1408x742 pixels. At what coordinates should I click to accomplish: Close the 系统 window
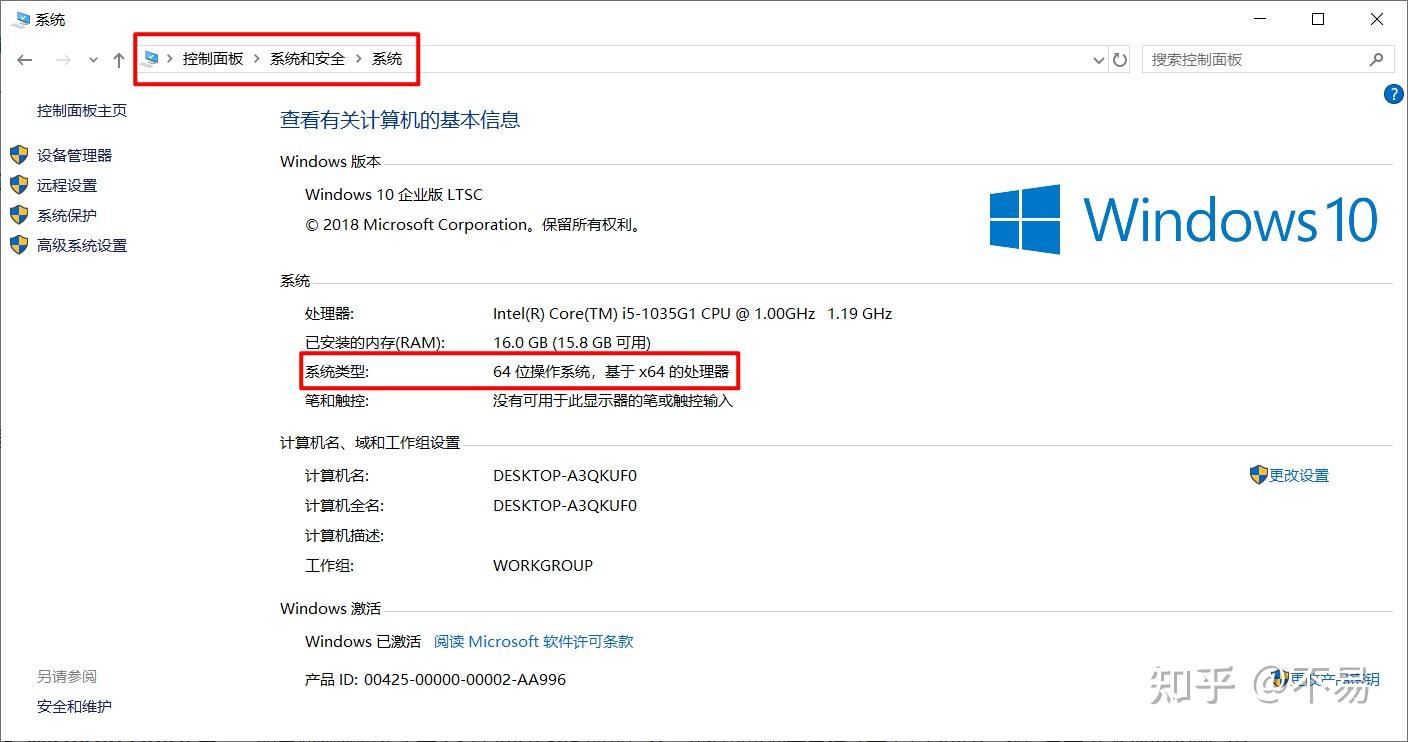(1377, 19)
